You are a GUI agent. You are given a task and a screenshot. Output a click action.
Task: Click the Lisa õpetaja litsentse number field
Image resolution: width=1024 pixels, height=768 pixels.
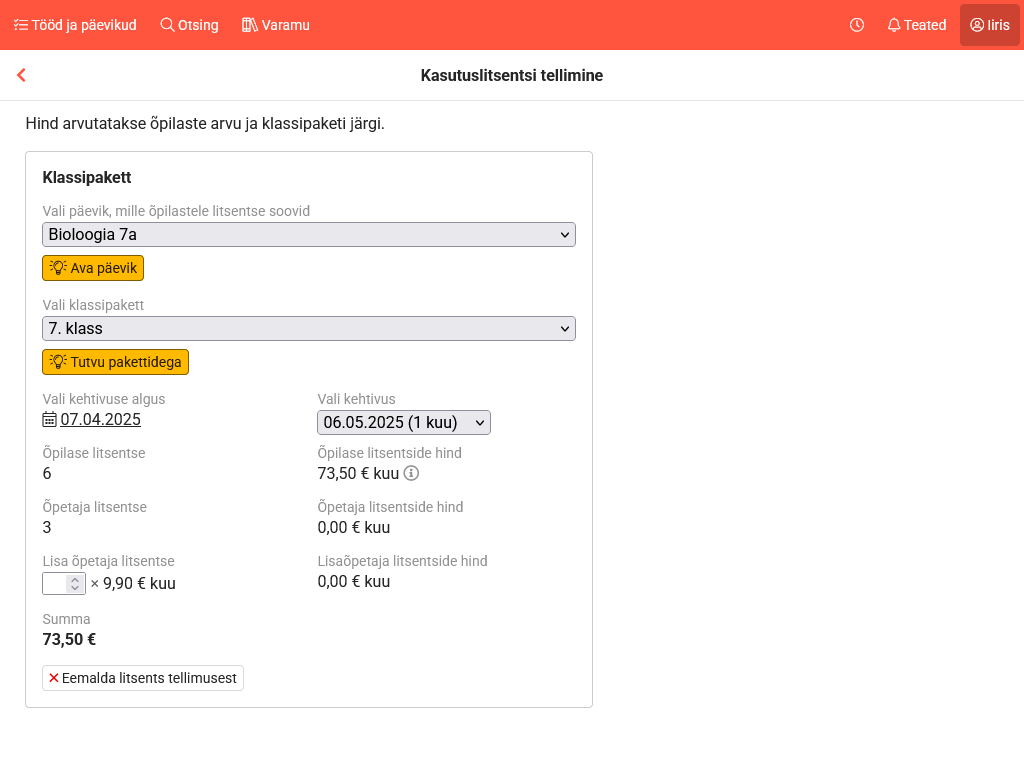coord(55,584)
